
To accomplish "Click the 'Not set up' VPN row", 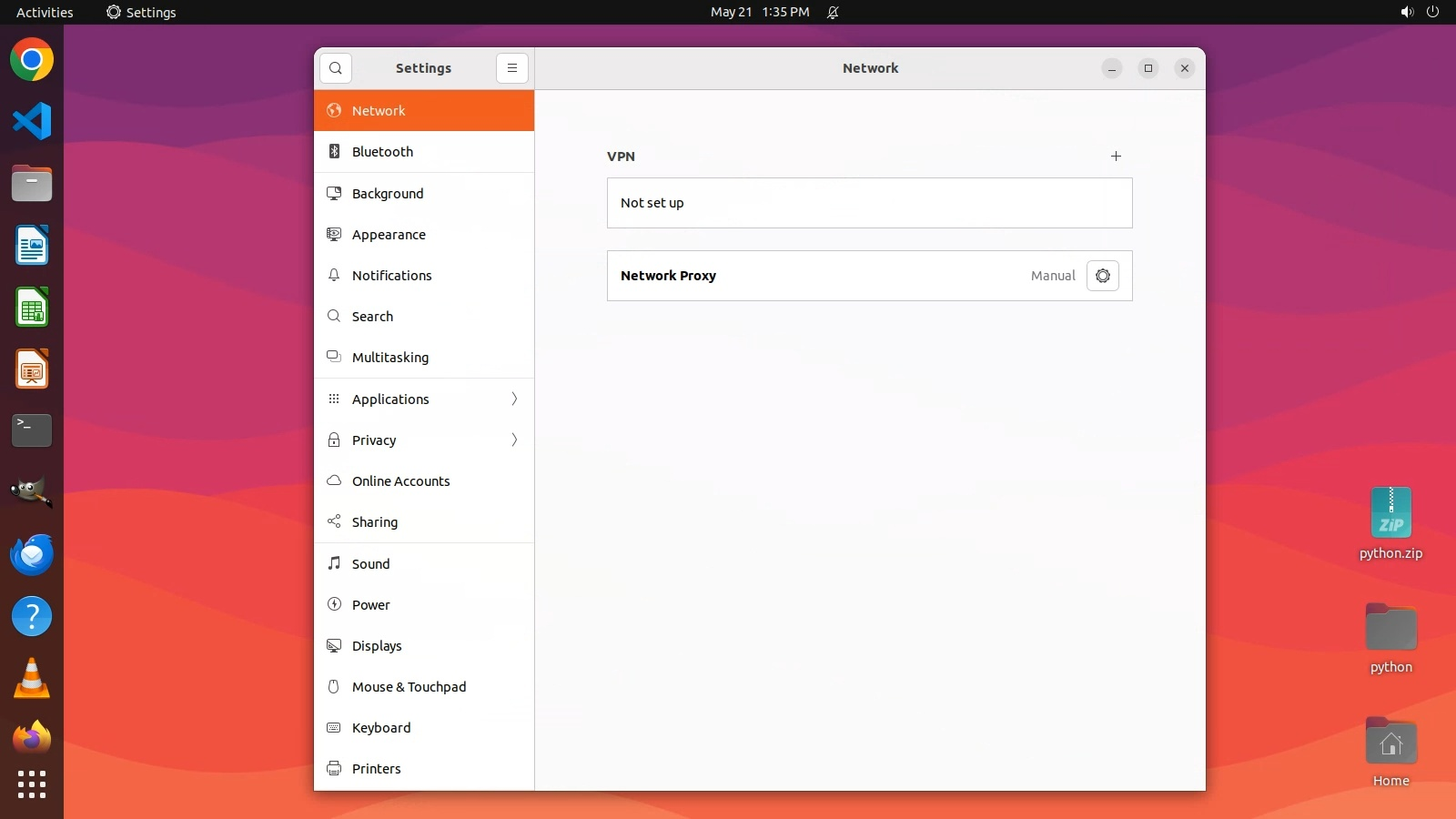I will tap(869, 203).
